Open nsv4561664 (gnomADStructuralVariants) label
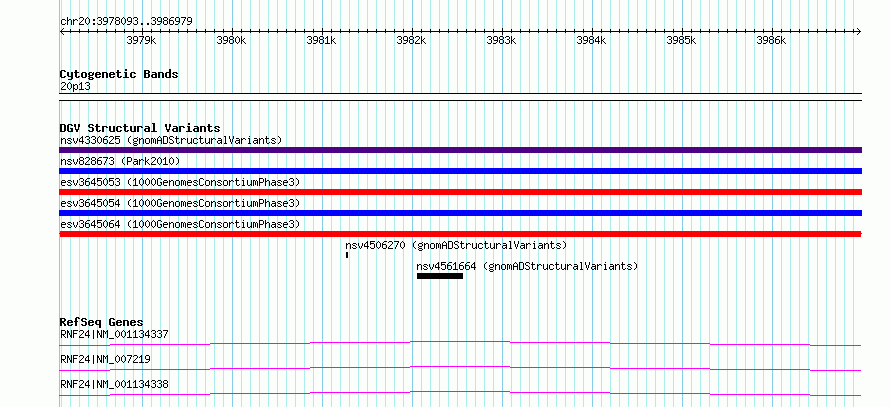The width and height of the screenshot is (890, 407). [527, 266]
